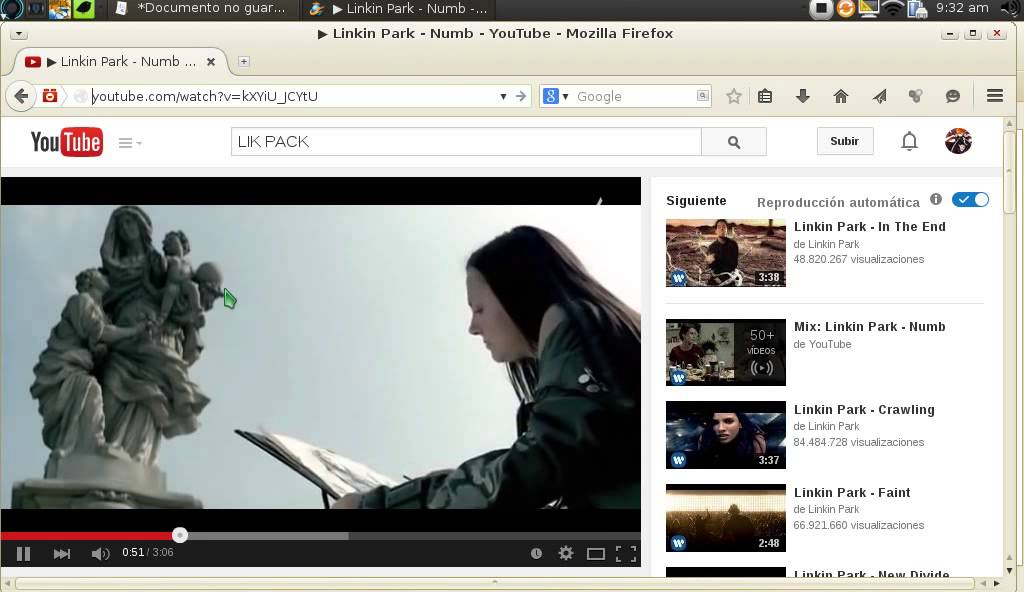Click the Firefox toolbar icon right of paper plane
The image size is (1024, 592).
pos(916,97)
